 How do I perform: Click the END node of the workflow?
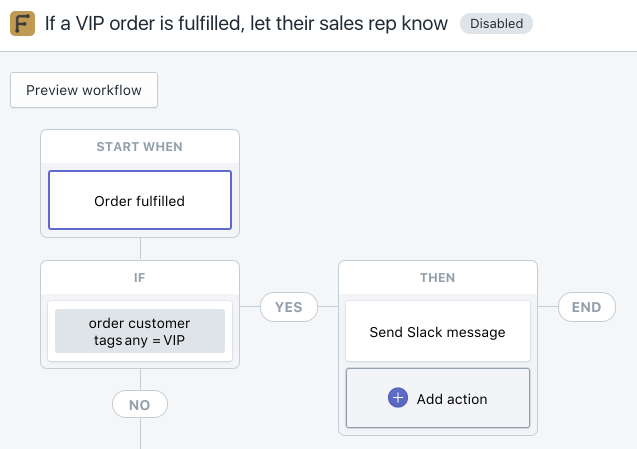(x=587, y=307)
